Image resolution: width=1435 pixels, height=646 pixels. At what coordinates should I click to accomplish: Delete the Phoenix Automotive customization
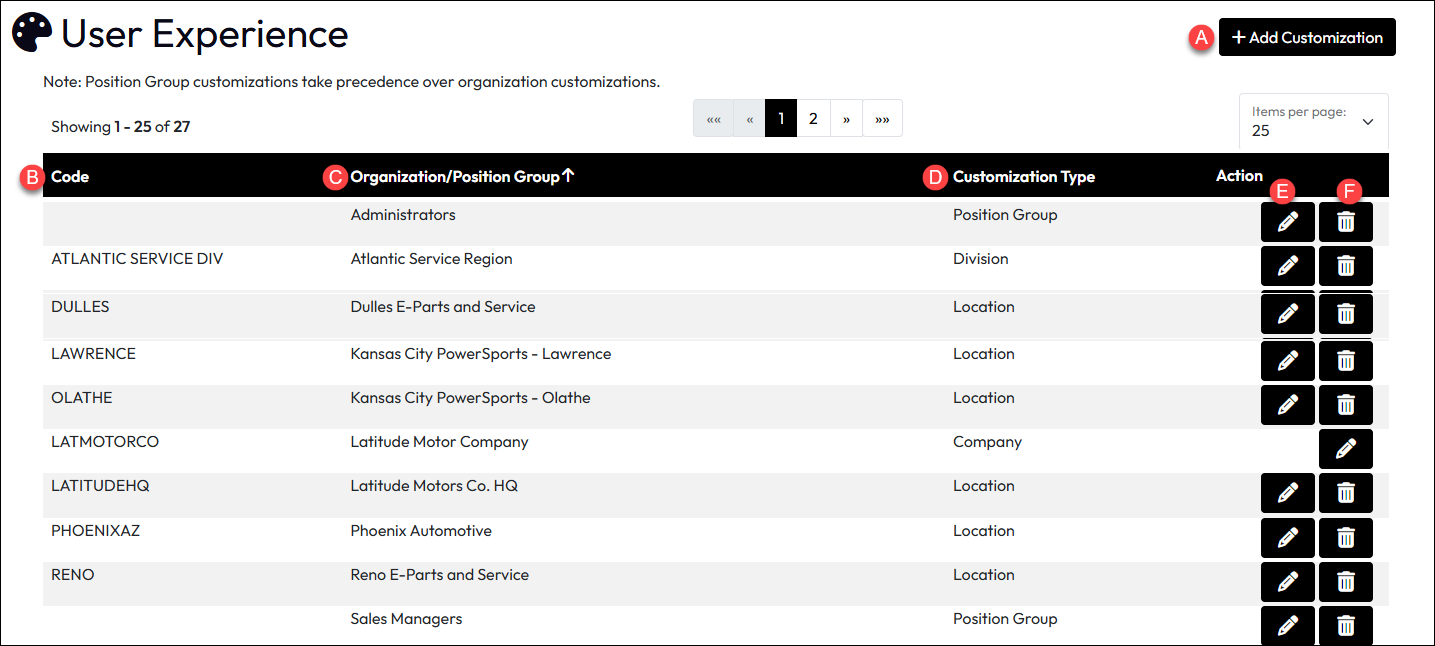(x=1346, y=538)
